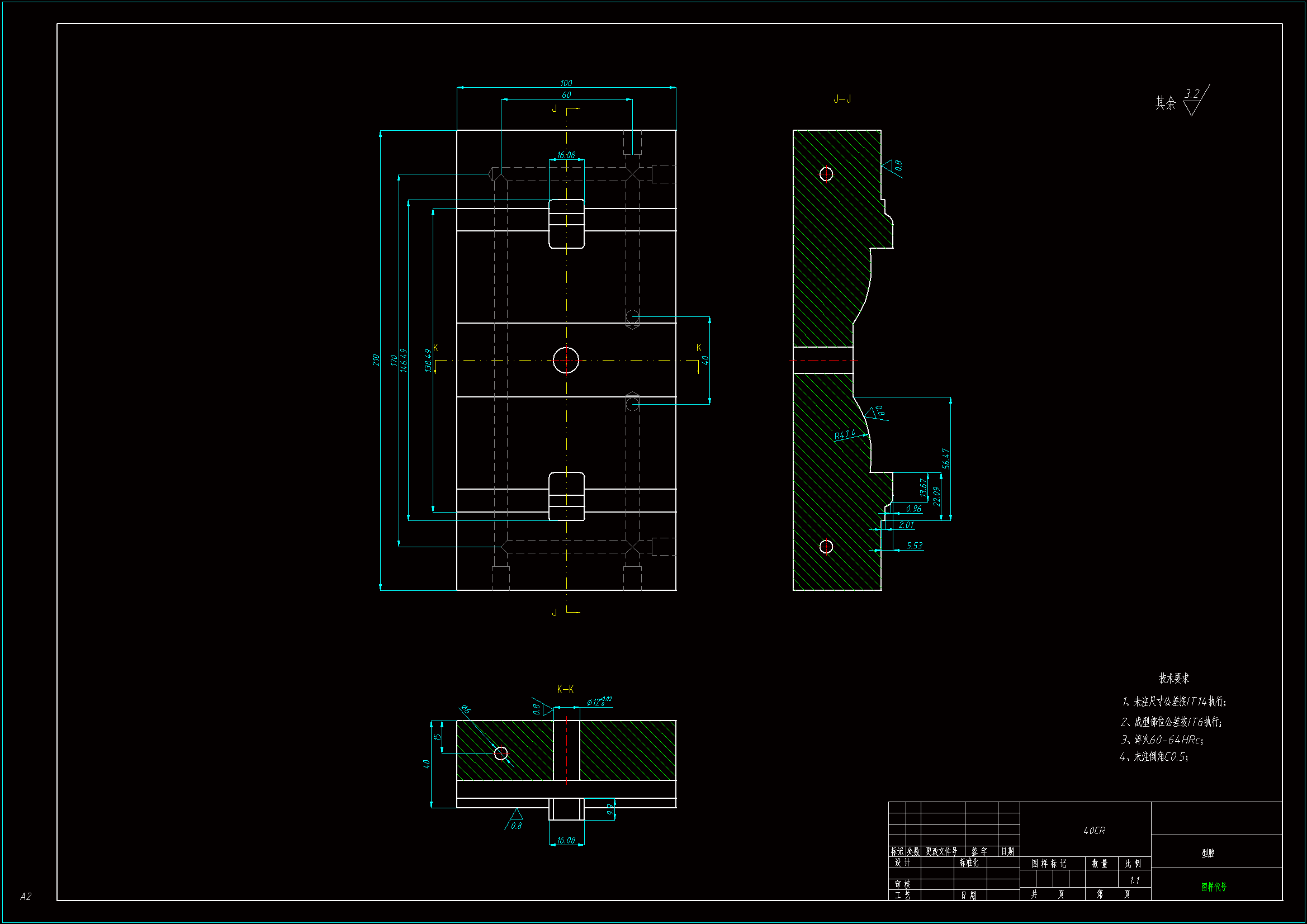Select the 1:1 scale value cell

tap(1134, 880)
